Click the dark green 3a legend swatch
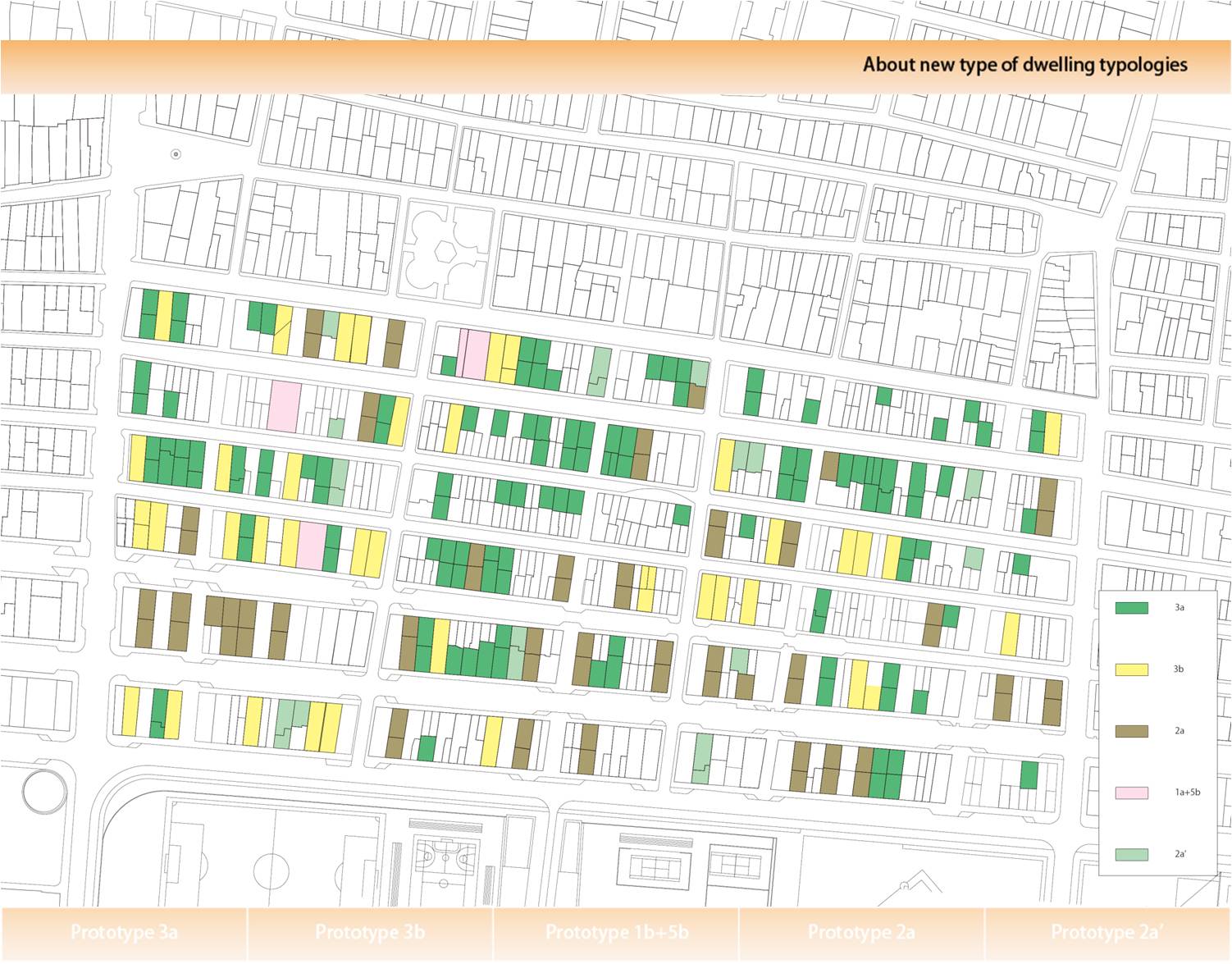This screenshot has height=964, width=1232. (1131, 608)
